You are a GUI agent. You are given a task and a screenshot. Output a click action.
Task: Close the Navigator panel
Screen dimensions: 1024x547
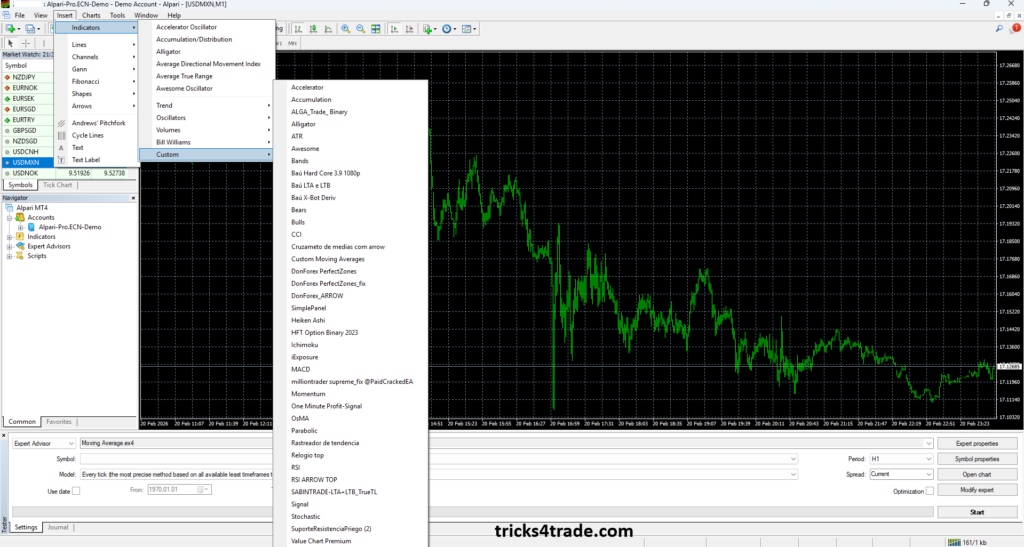[133, 198]
